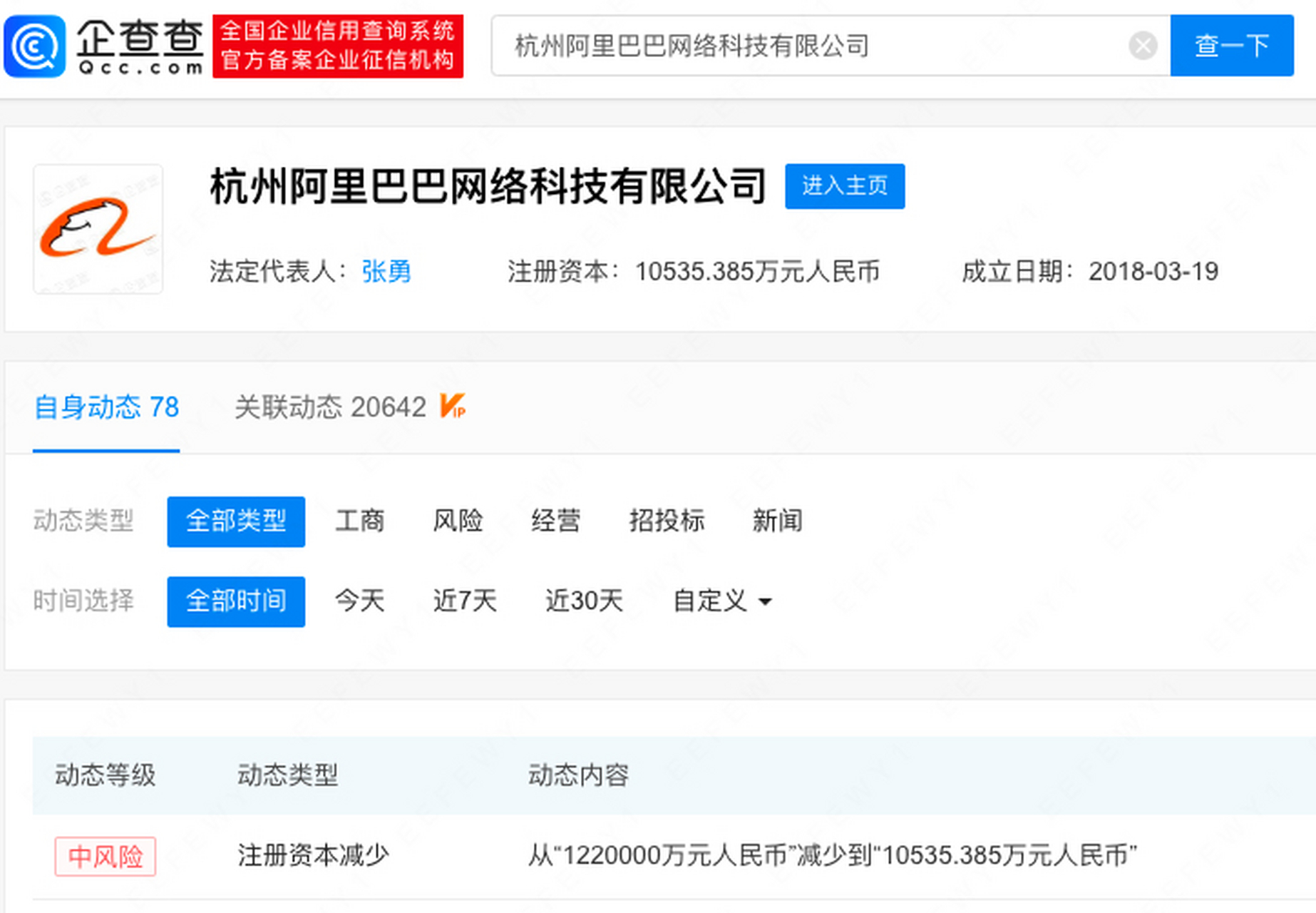Viewport: 1316px width, 913px height.
Task: Click the 查一下 search button
Action: pos(1231,46)
